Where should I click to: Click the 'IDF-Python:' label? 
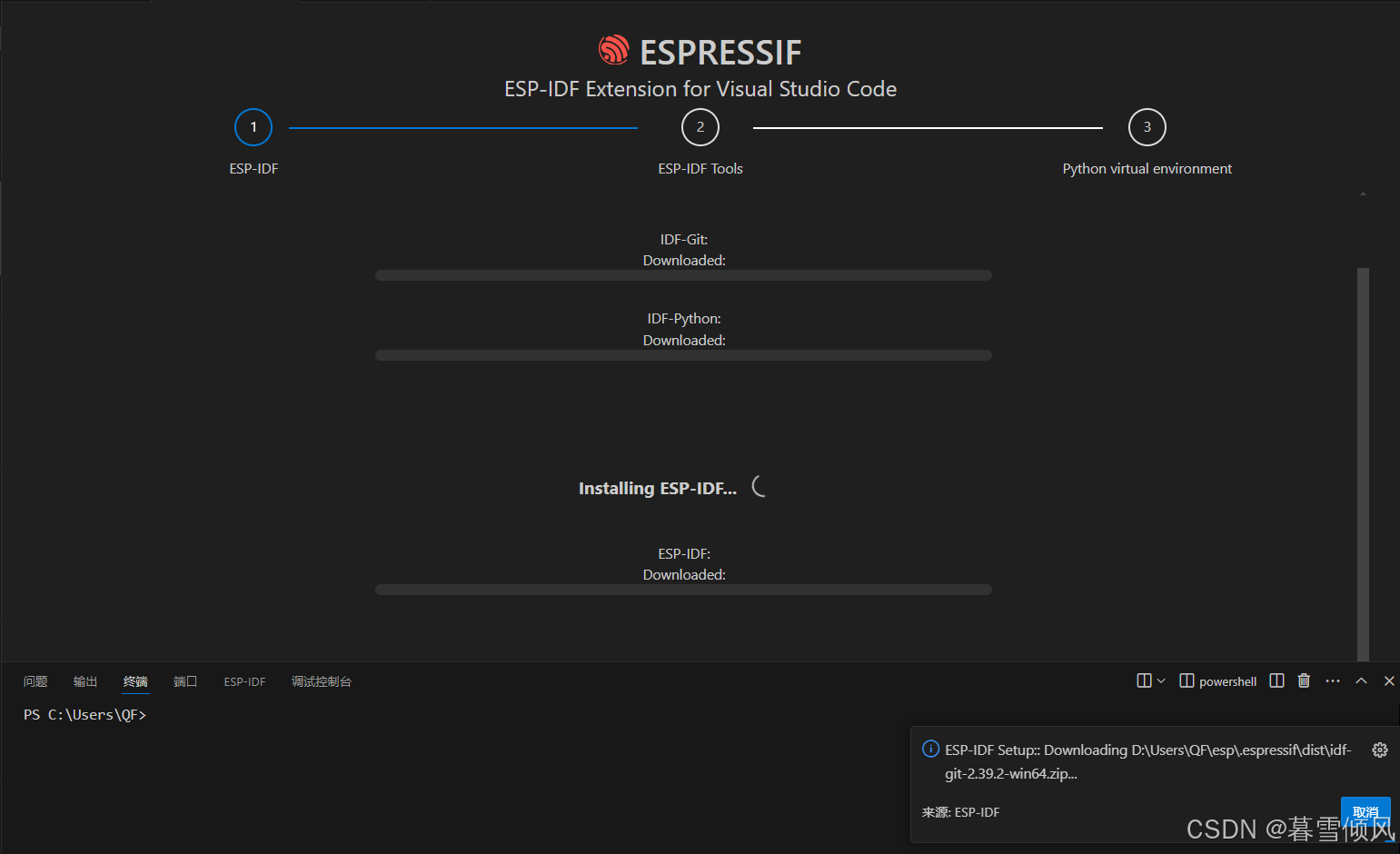684,319
